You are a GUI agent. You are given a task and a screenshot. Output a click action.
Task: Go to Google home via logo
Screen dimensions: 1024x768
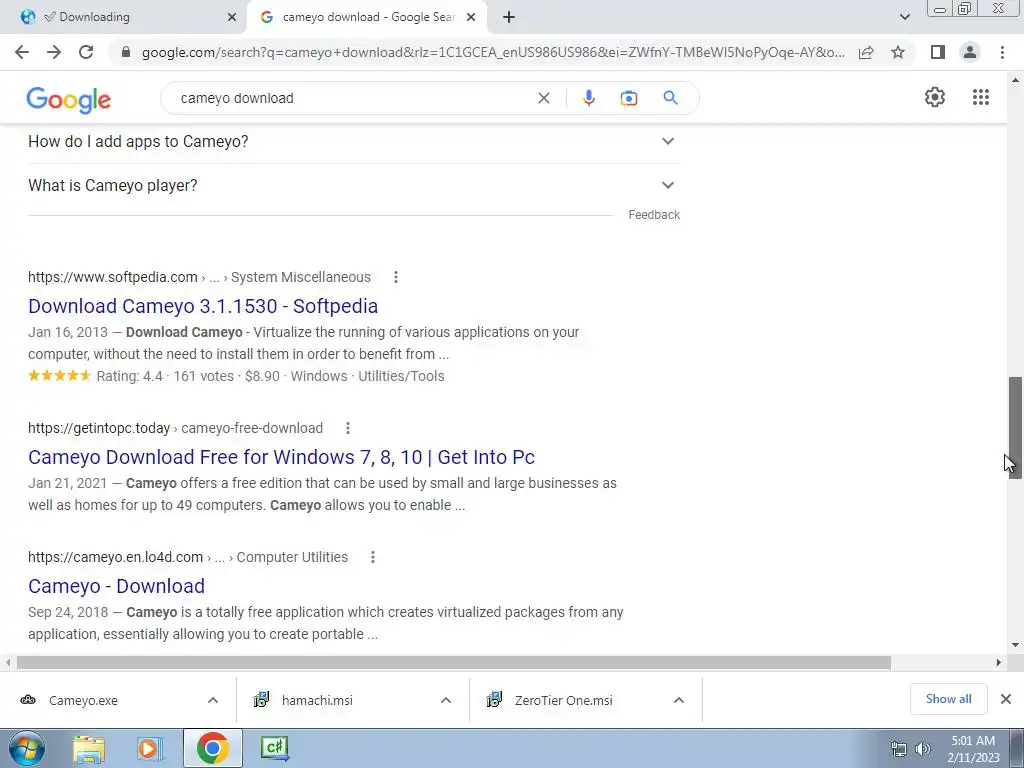coord(69,99)
